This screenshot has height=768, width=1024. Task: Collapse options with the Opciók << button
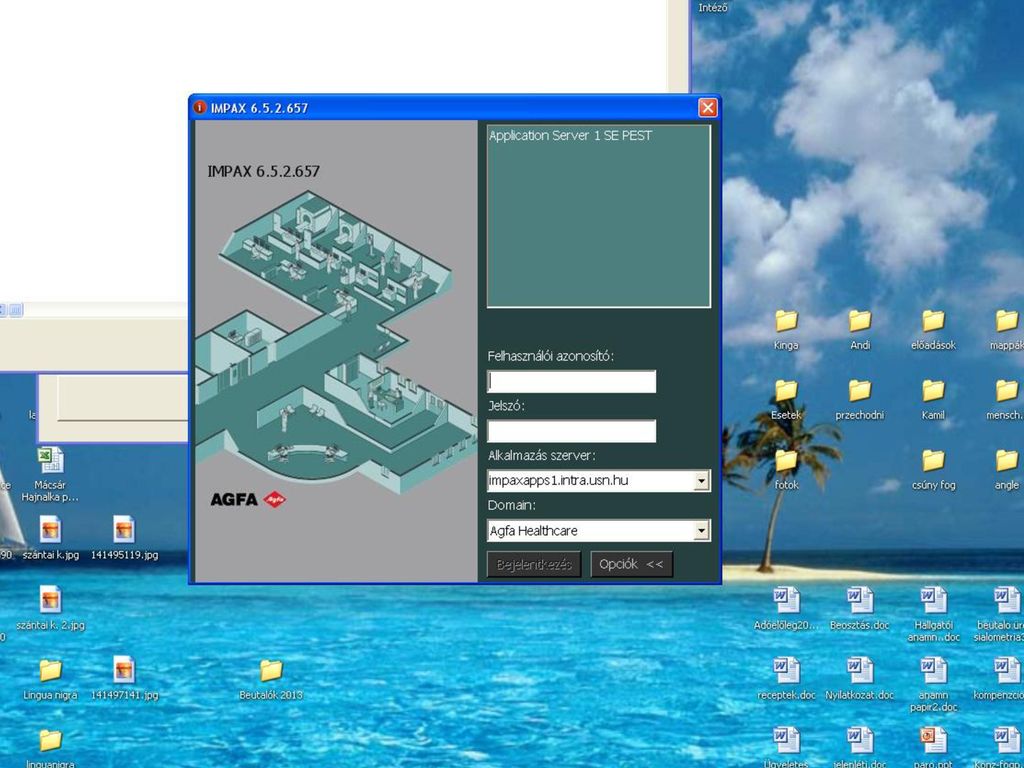point(632,564)
